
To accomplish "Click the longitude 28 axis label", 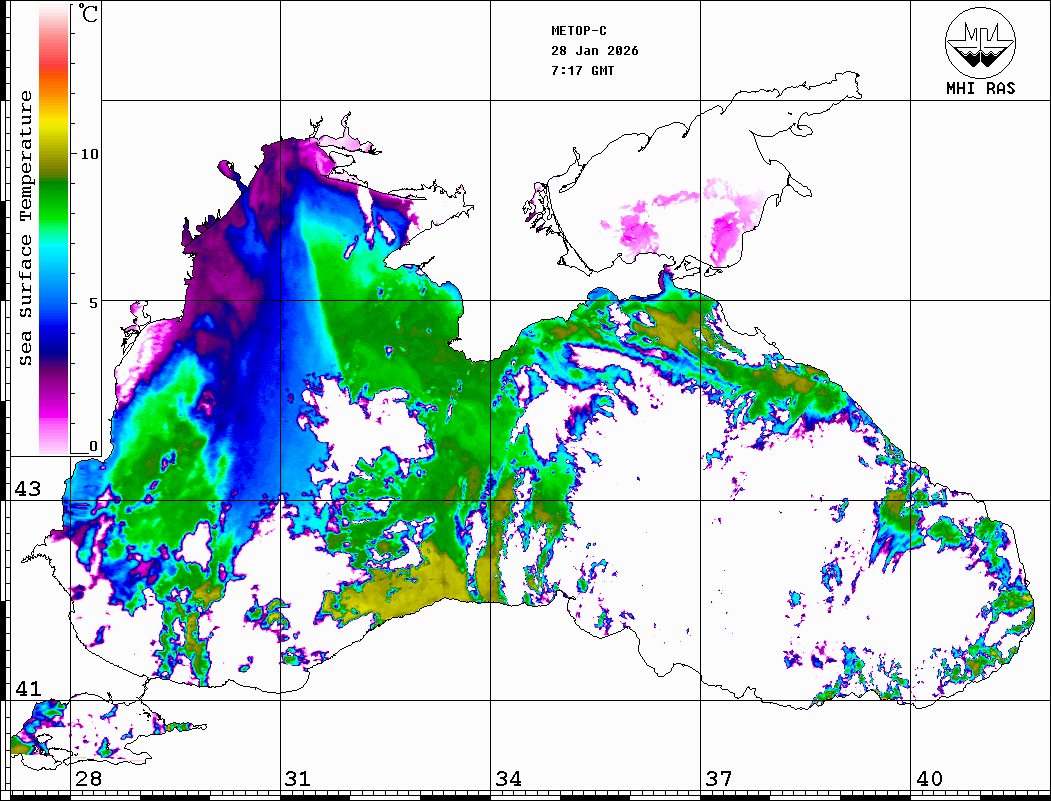I will coord(88,779).
